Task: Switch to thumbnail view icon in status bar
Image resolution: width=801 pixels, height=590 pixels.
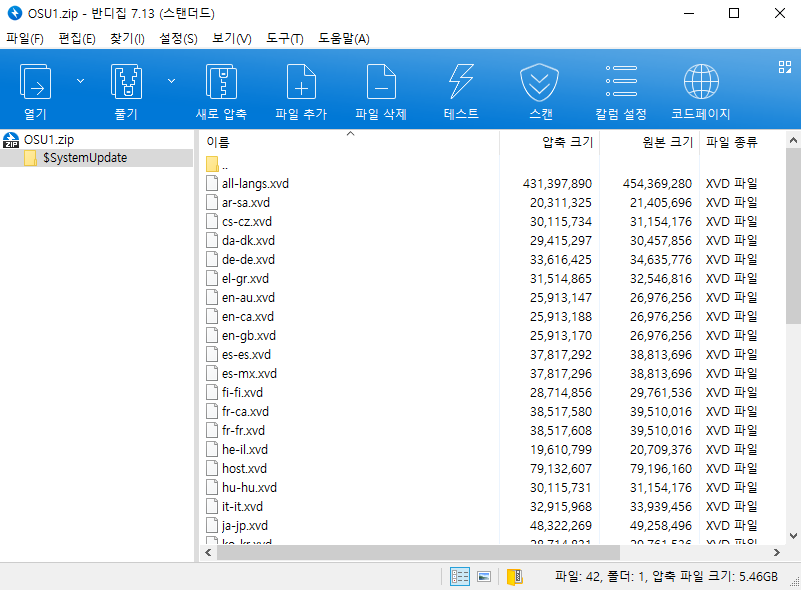Action: click(x=484, y=577)
